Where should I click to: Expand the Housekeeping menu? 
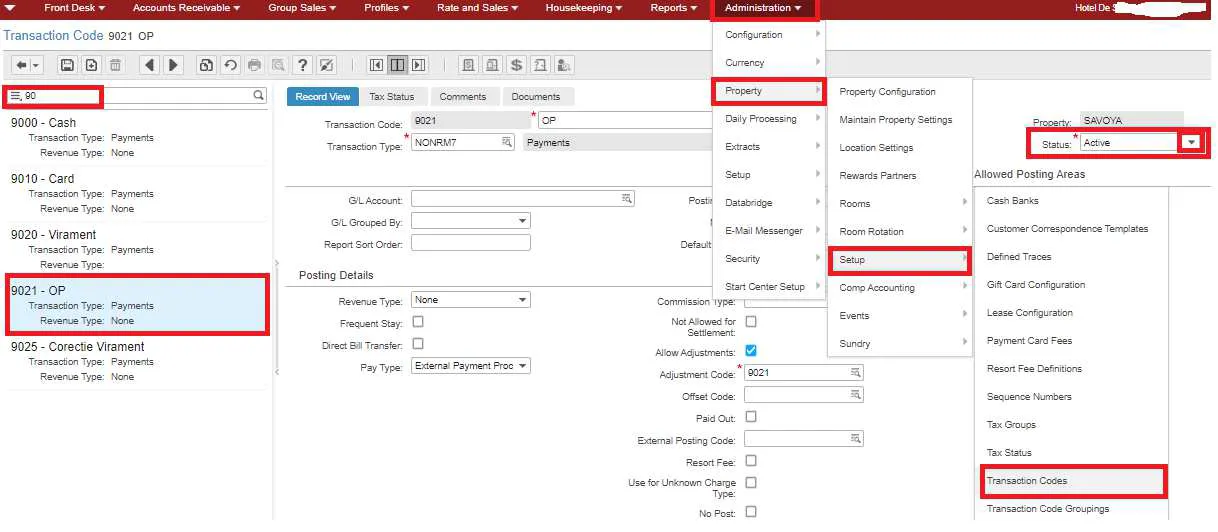click(584, 8)
